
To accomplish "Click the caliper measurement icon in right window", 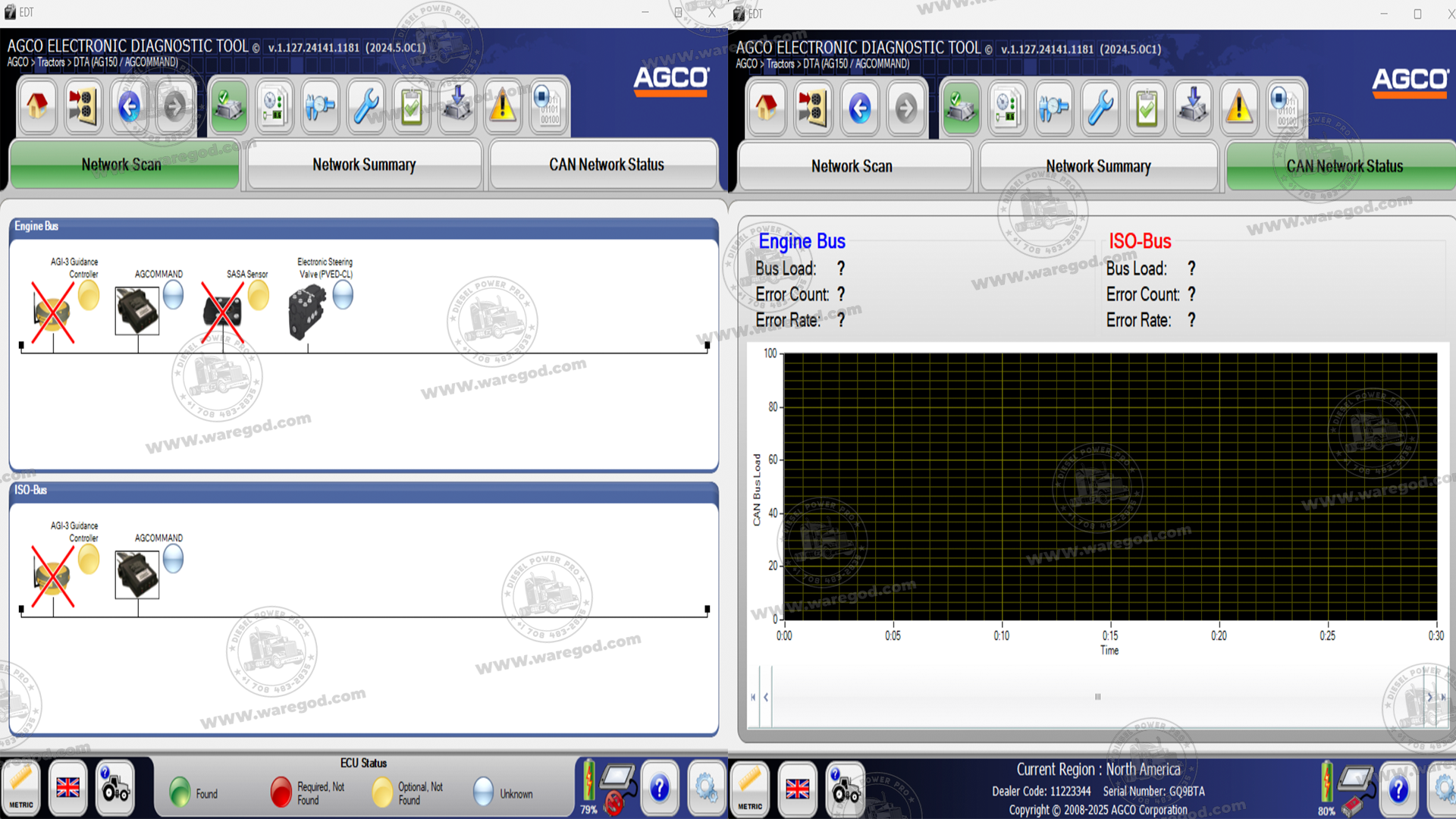I will click(x=1053, y=108).
